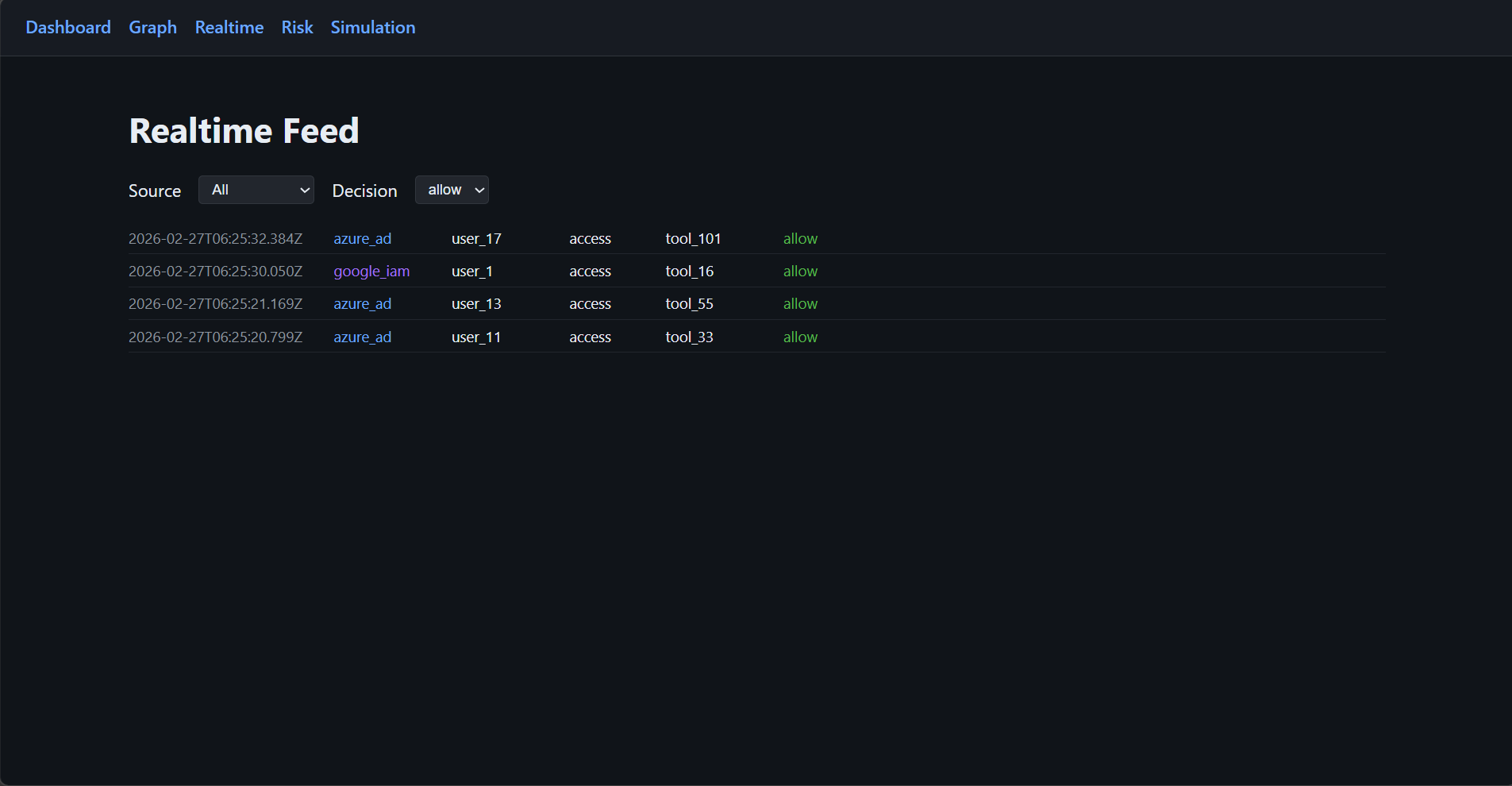
Task: Click the Realtime Feed heading
Action: tap(244, 129)
